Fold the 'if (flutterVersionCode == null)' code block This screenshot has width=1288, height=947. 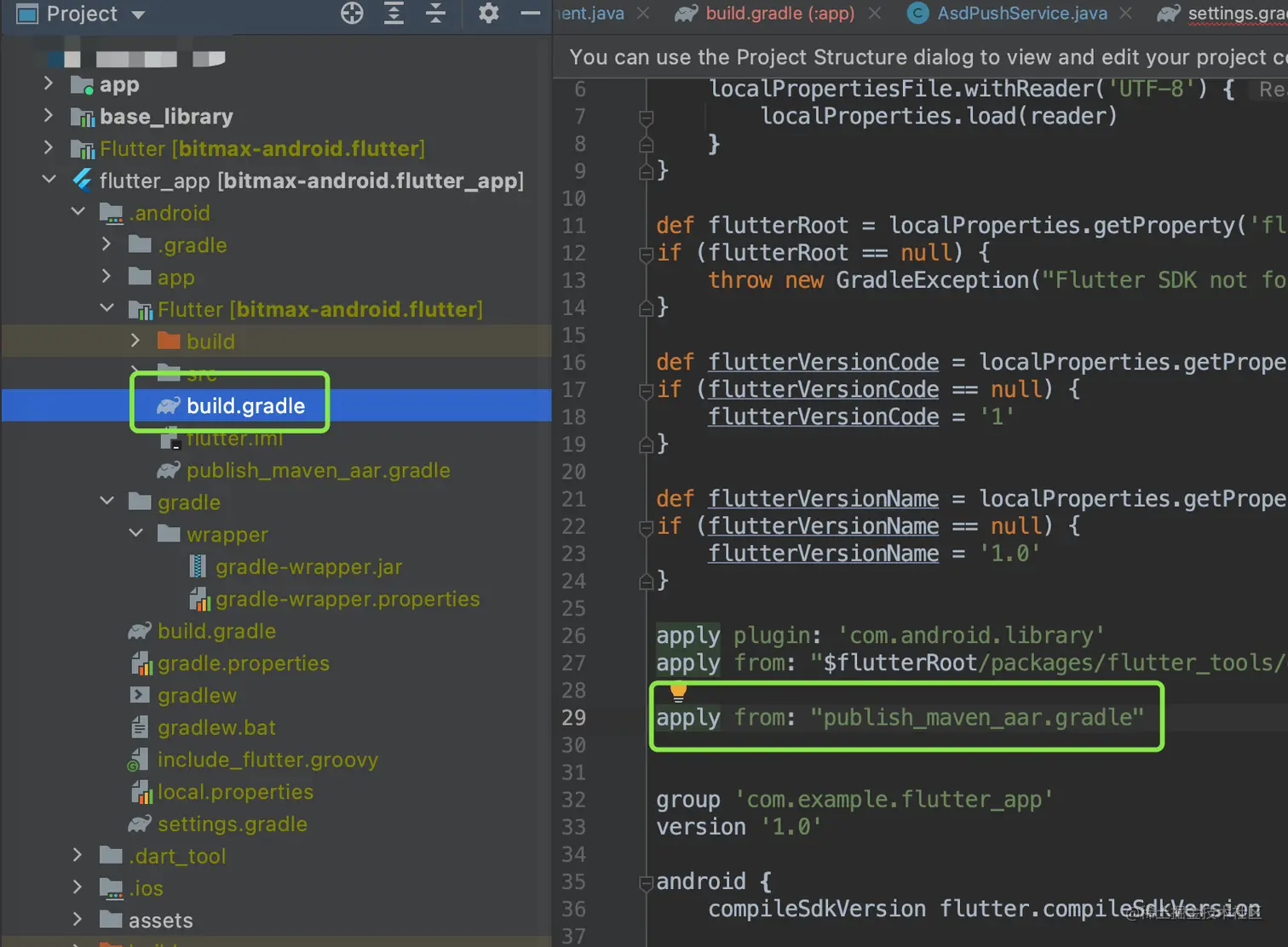(x=647, y=390)
